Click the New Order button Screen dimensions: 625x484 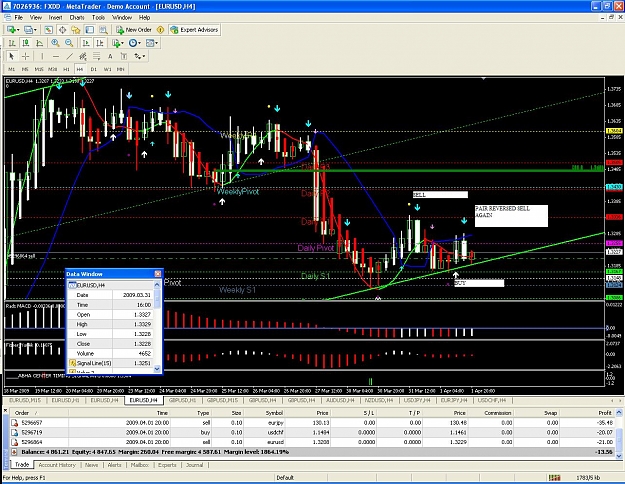pyautogui.click(x=134, y=30)
